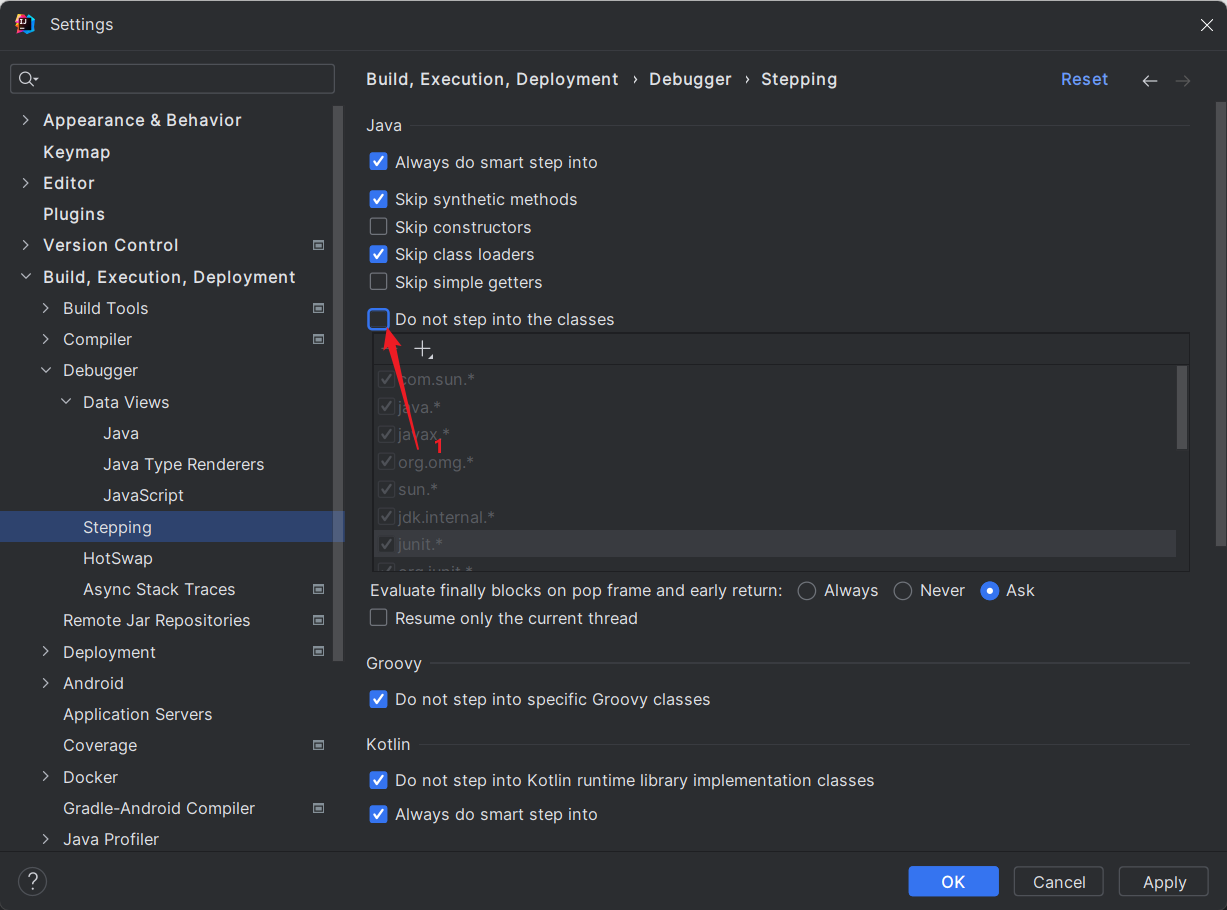Viewport: 1227px width, 910px height.
Task: Click project-level icon next to Version Control
Action: [318, 245]
